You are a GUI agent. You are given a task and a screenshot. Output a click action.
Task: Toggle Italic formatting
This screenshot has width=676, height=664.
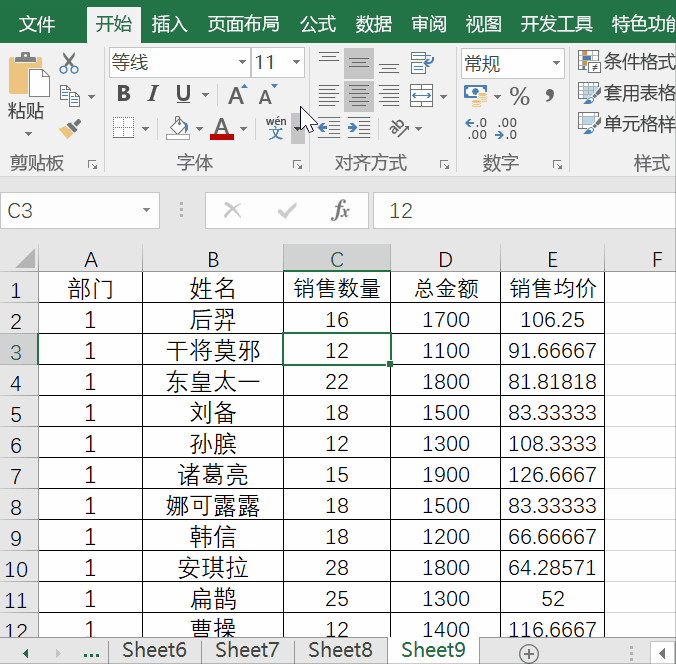152,94
